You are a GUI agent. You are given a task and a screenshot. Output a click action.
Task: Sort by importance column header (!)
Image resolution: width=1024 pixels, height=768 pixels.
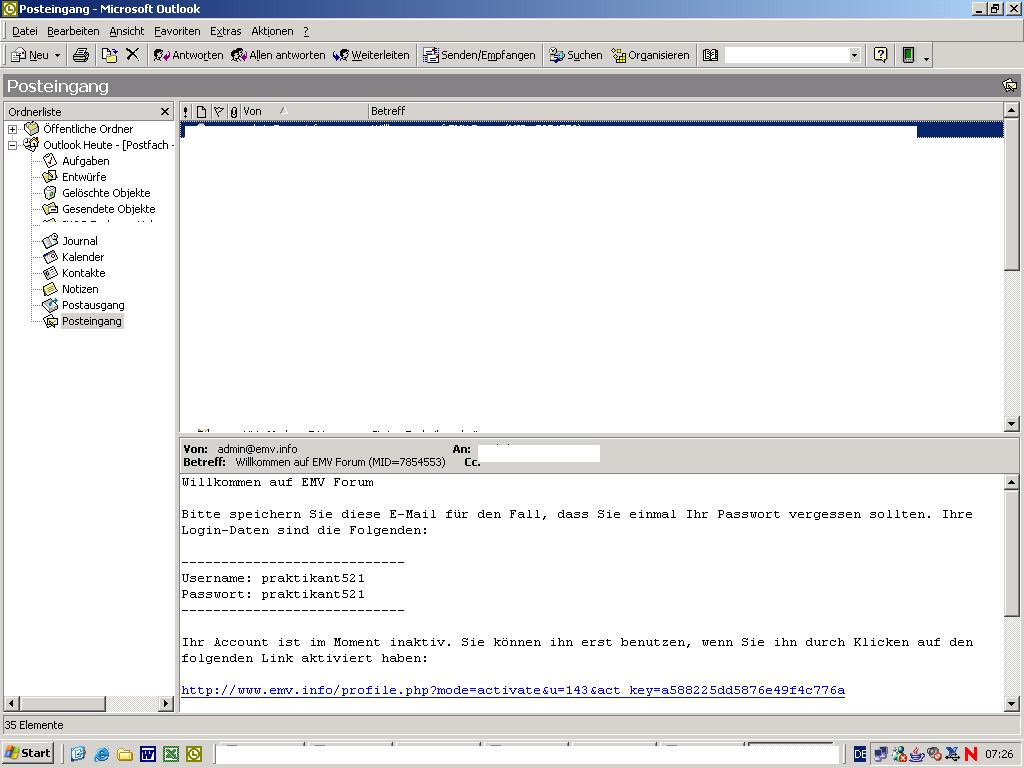(186, 112)
